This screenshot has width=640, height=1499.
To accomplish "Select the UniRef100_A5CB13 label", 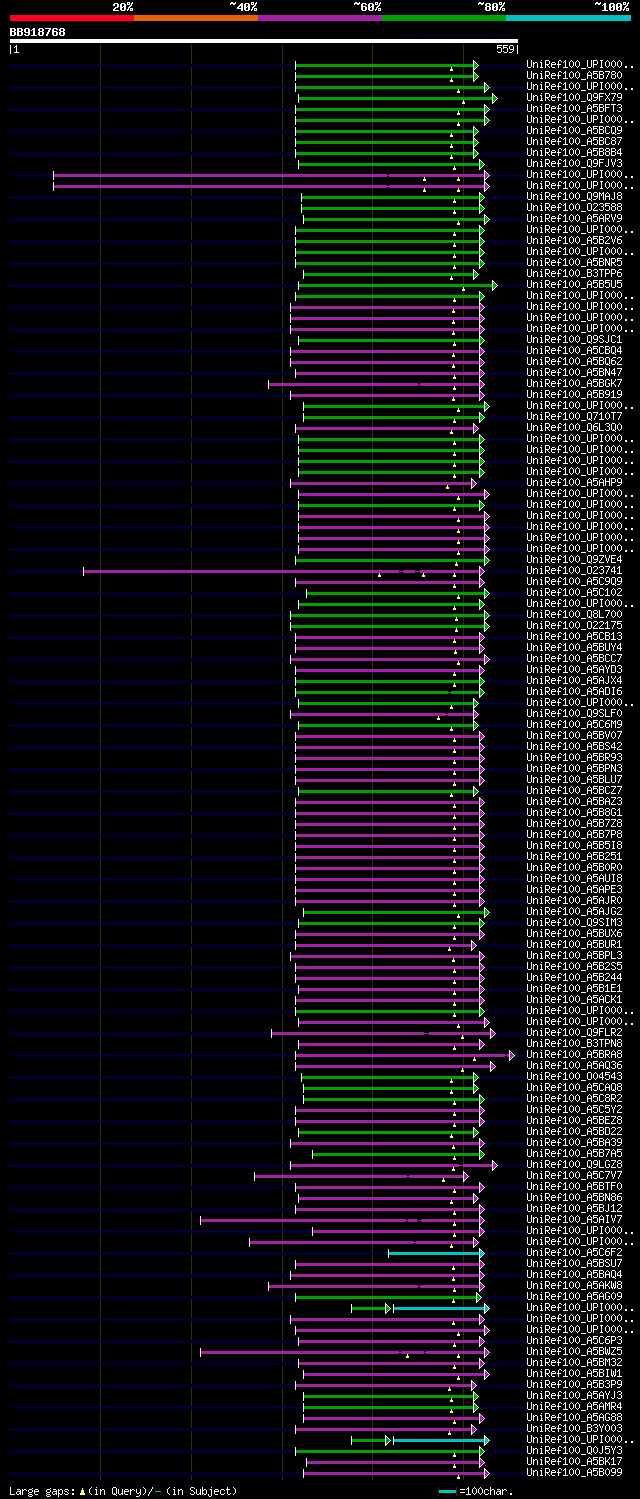I will [x=574, y=636].
